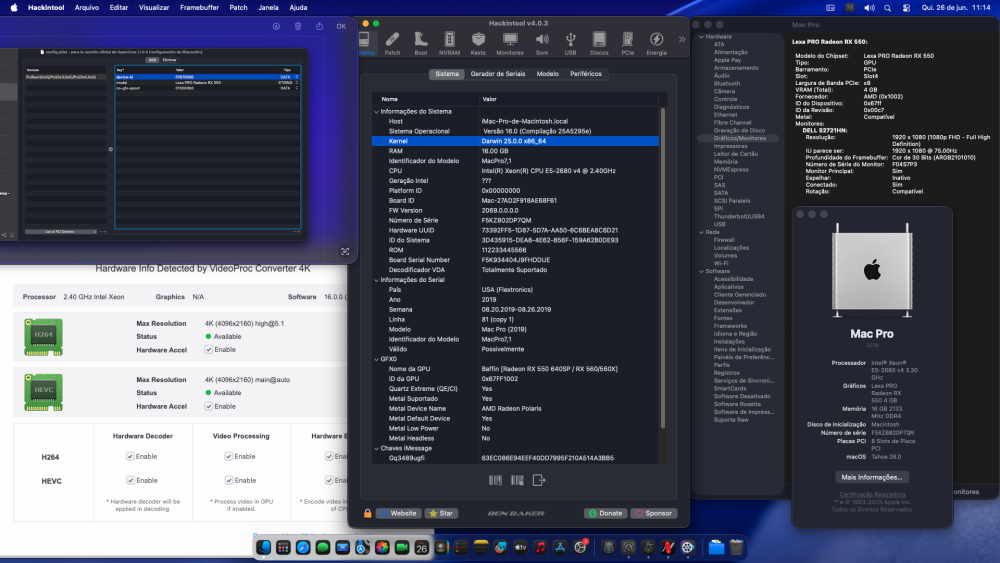Select the Board Serial Number row
1000x563 pixels.
(x=515, y=260)
